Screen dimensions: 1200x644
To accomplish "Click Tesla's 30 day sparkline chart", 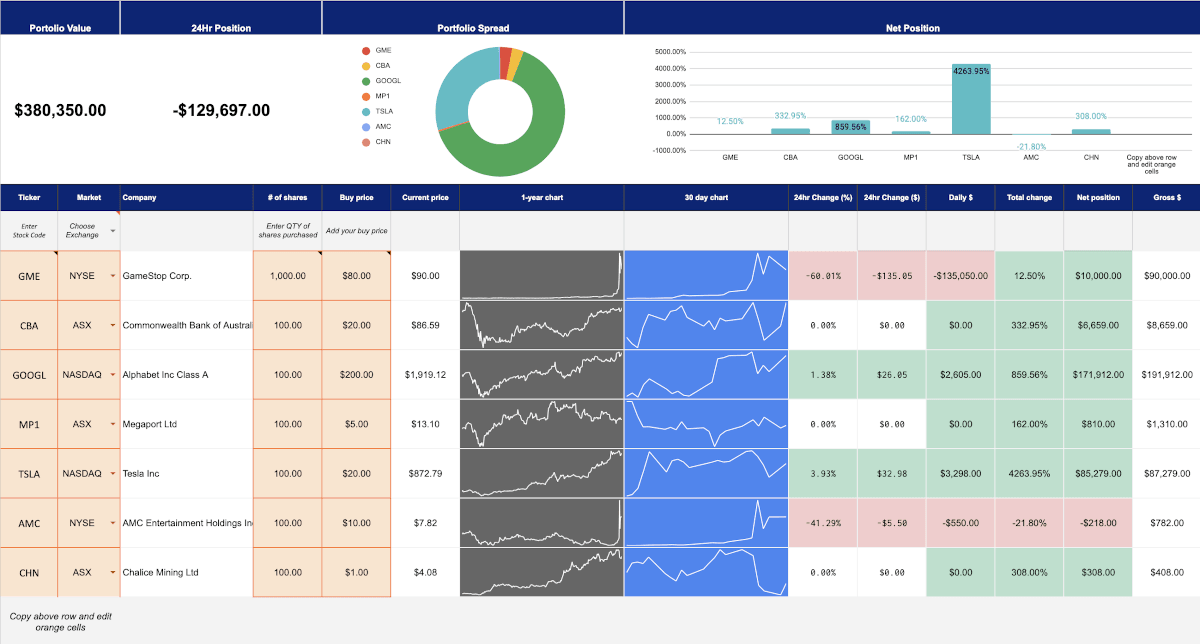I will click(706, 474).
